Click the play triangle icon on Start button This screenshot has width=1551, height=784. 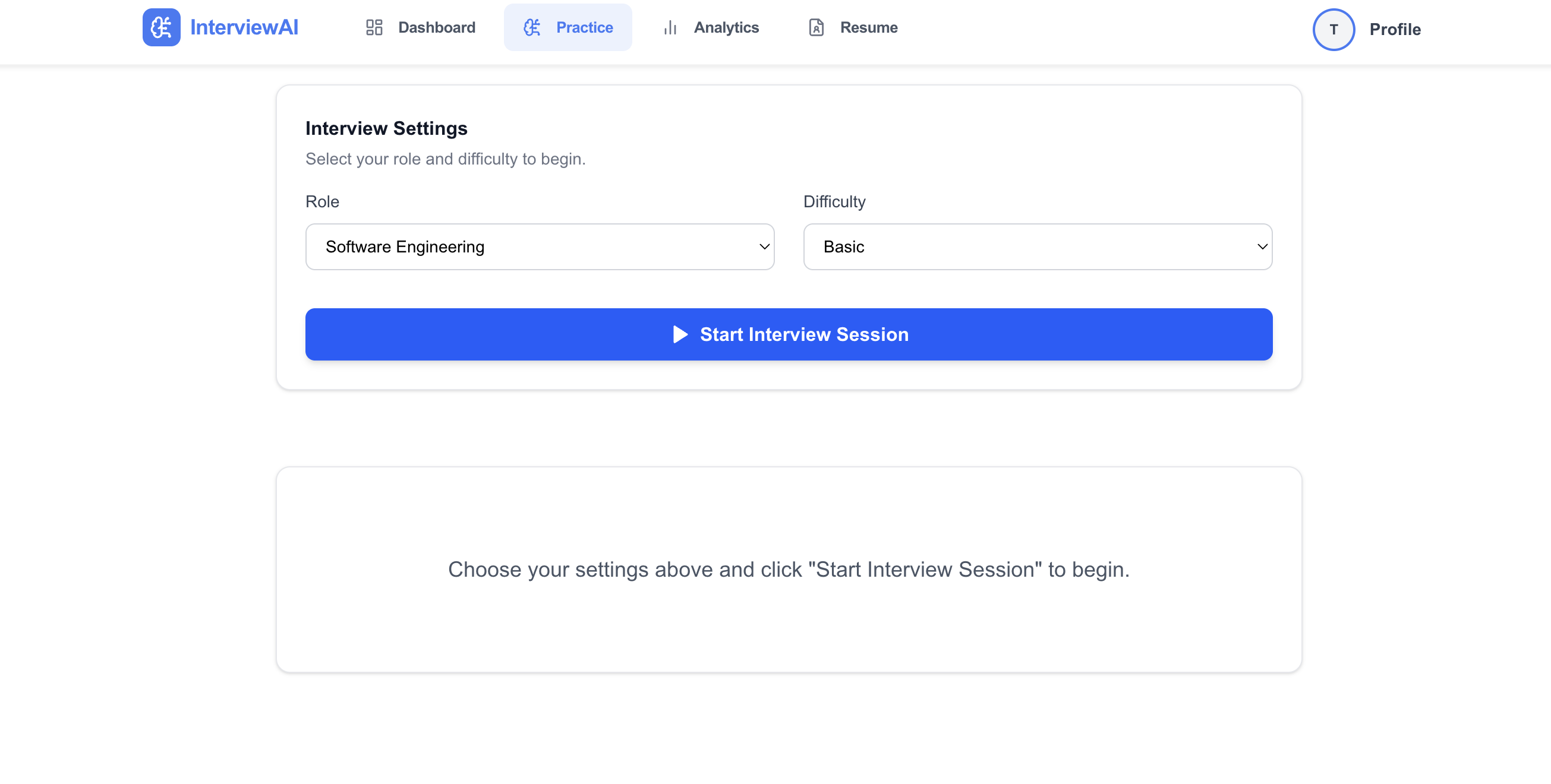pos(680,334)
